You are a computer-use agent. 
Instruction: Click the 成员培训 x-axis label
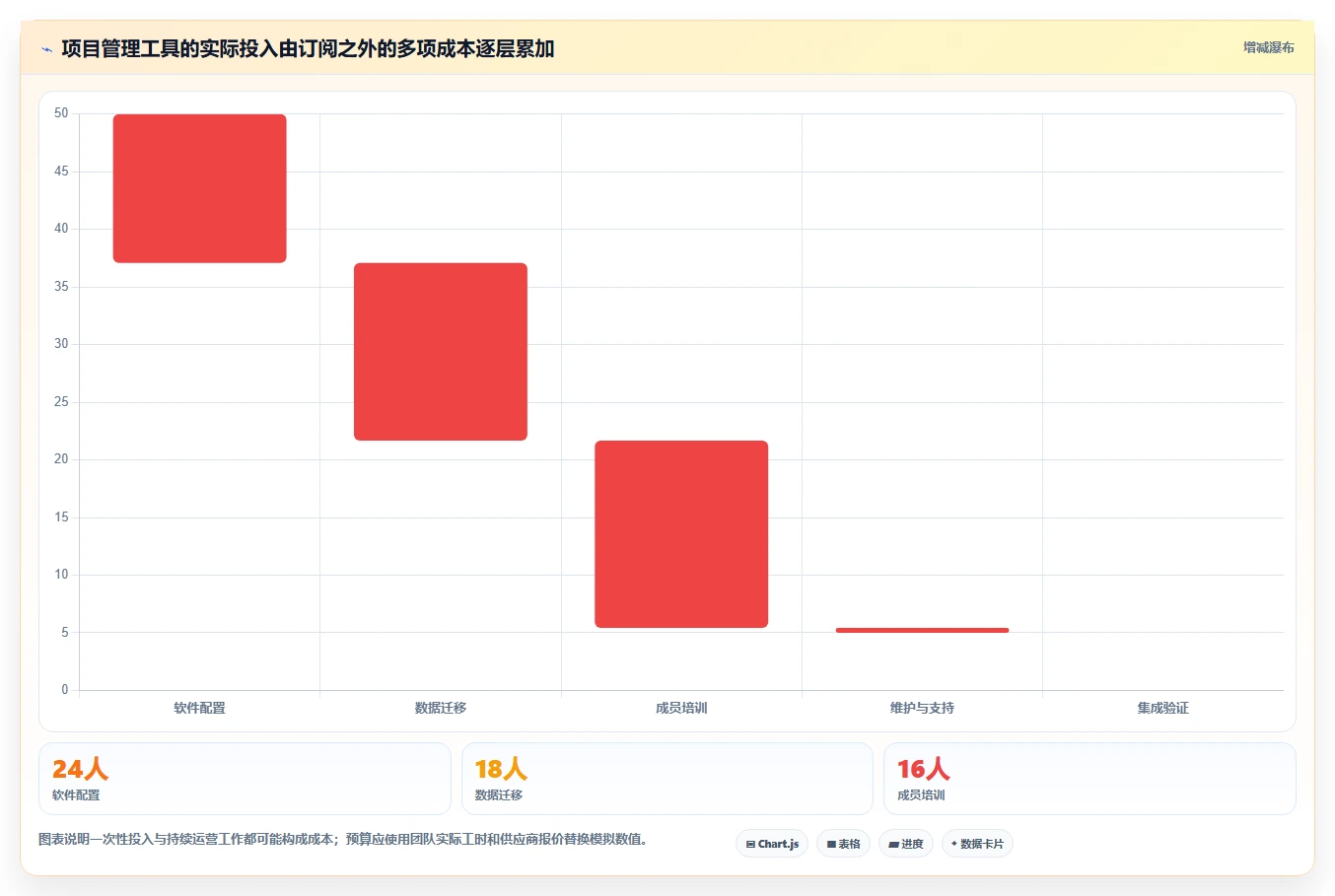point(681,708)
